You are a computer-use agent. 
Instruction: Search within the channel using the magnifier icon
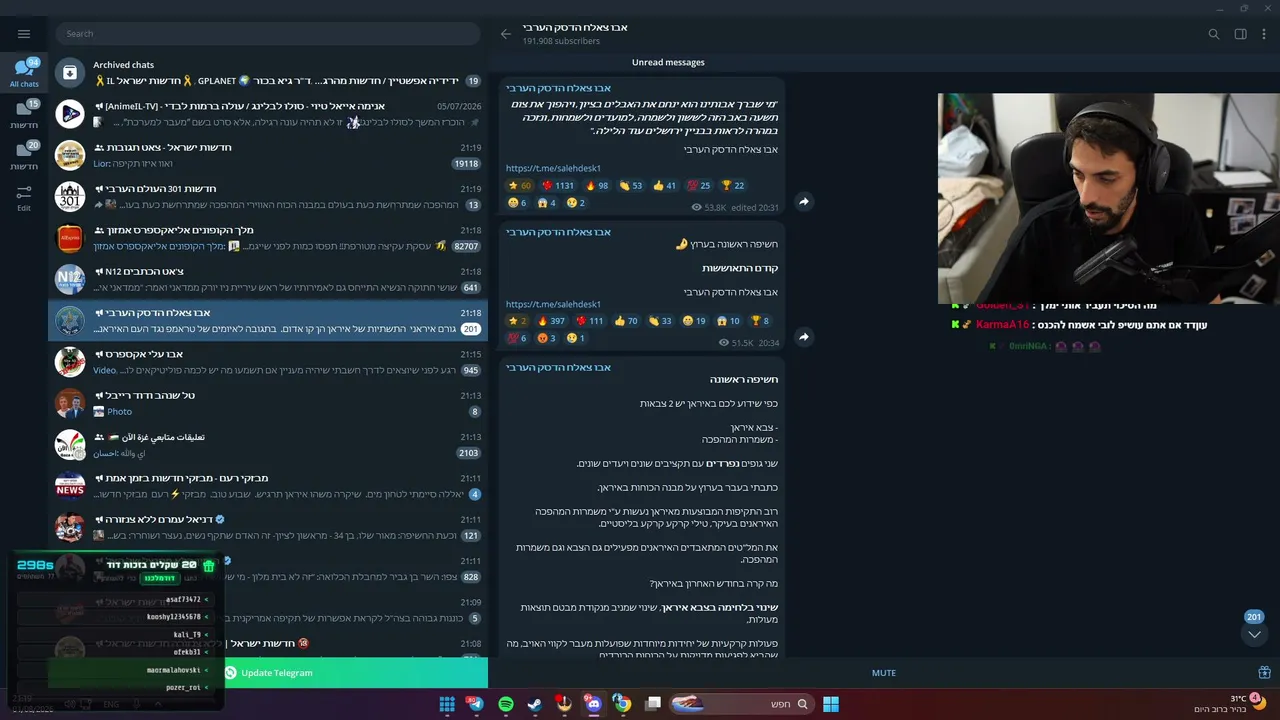(1214, 34)
